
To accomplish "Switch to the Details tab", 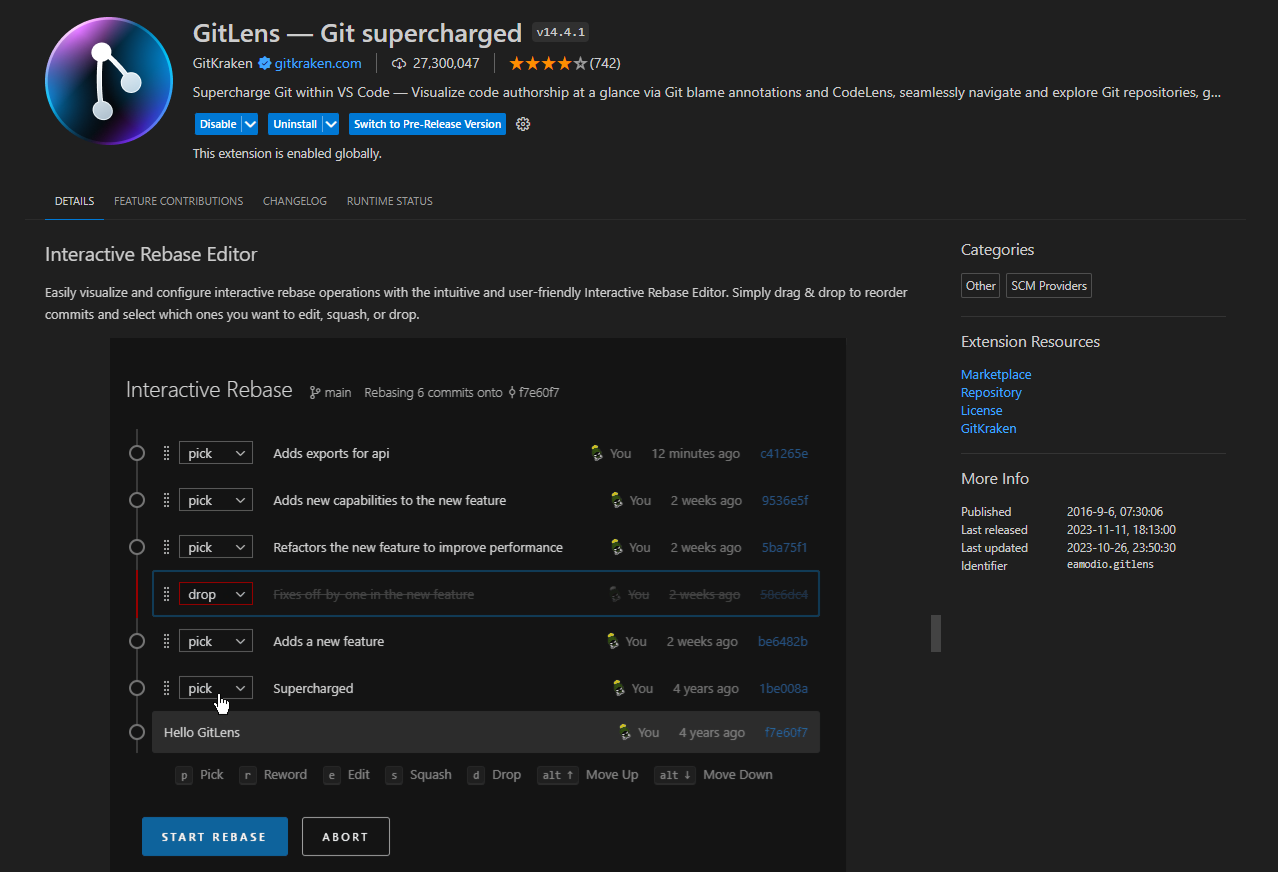I will pyautogui.click(x=74, y=201).
